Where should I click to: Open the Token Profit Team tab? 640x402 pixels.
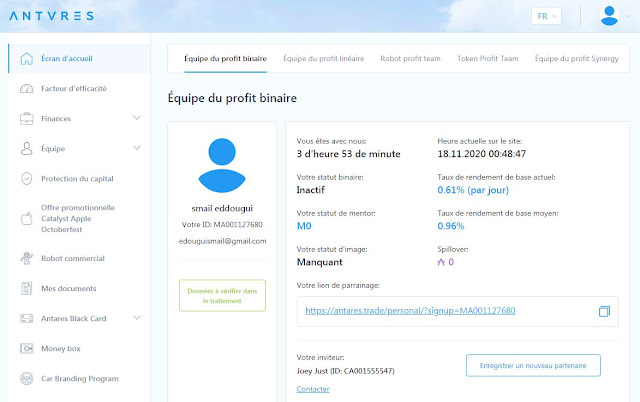coord(488,58)
